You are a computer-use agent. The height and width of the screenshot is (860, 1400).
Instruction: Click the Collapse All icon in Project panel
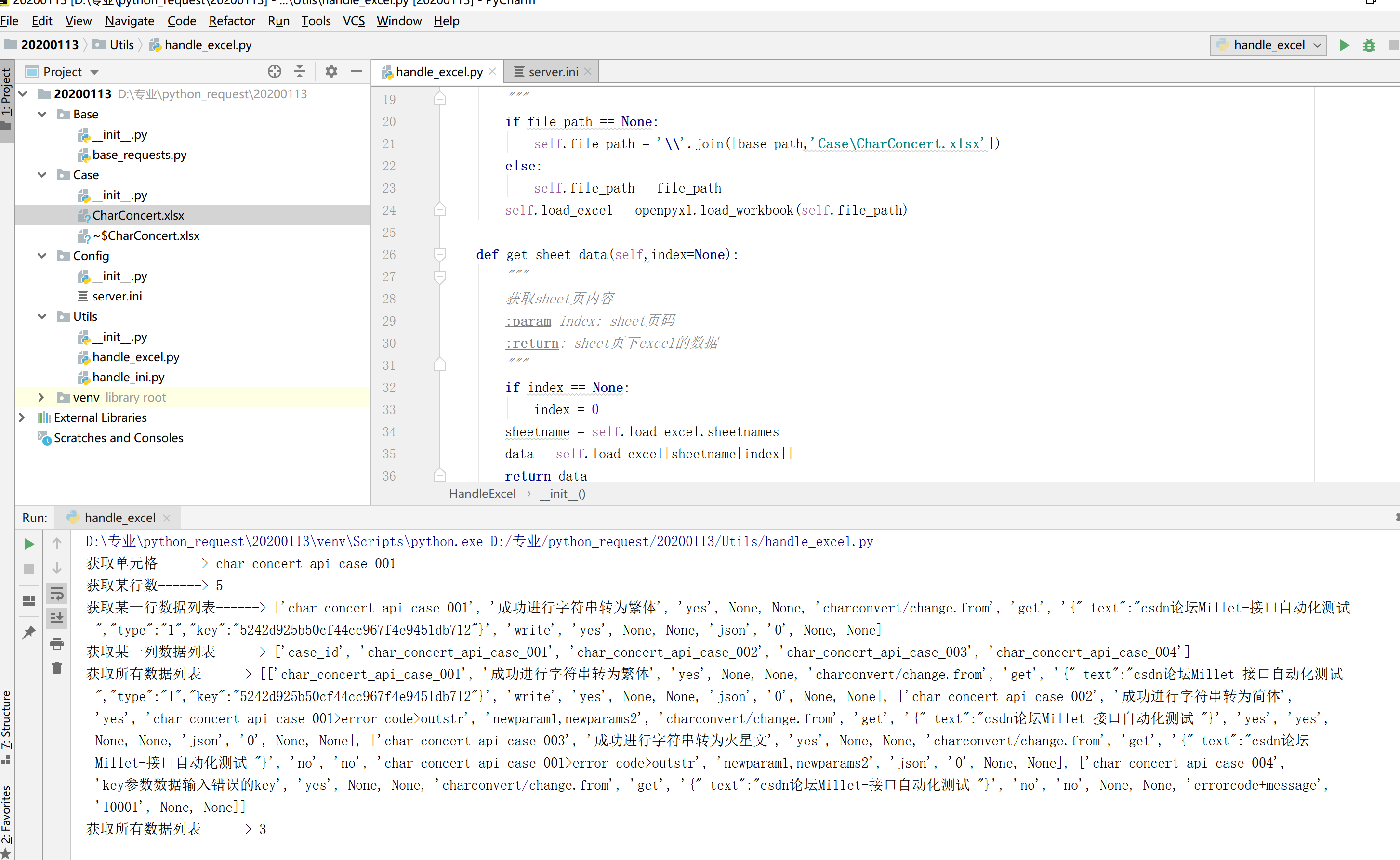coord(300,72)
